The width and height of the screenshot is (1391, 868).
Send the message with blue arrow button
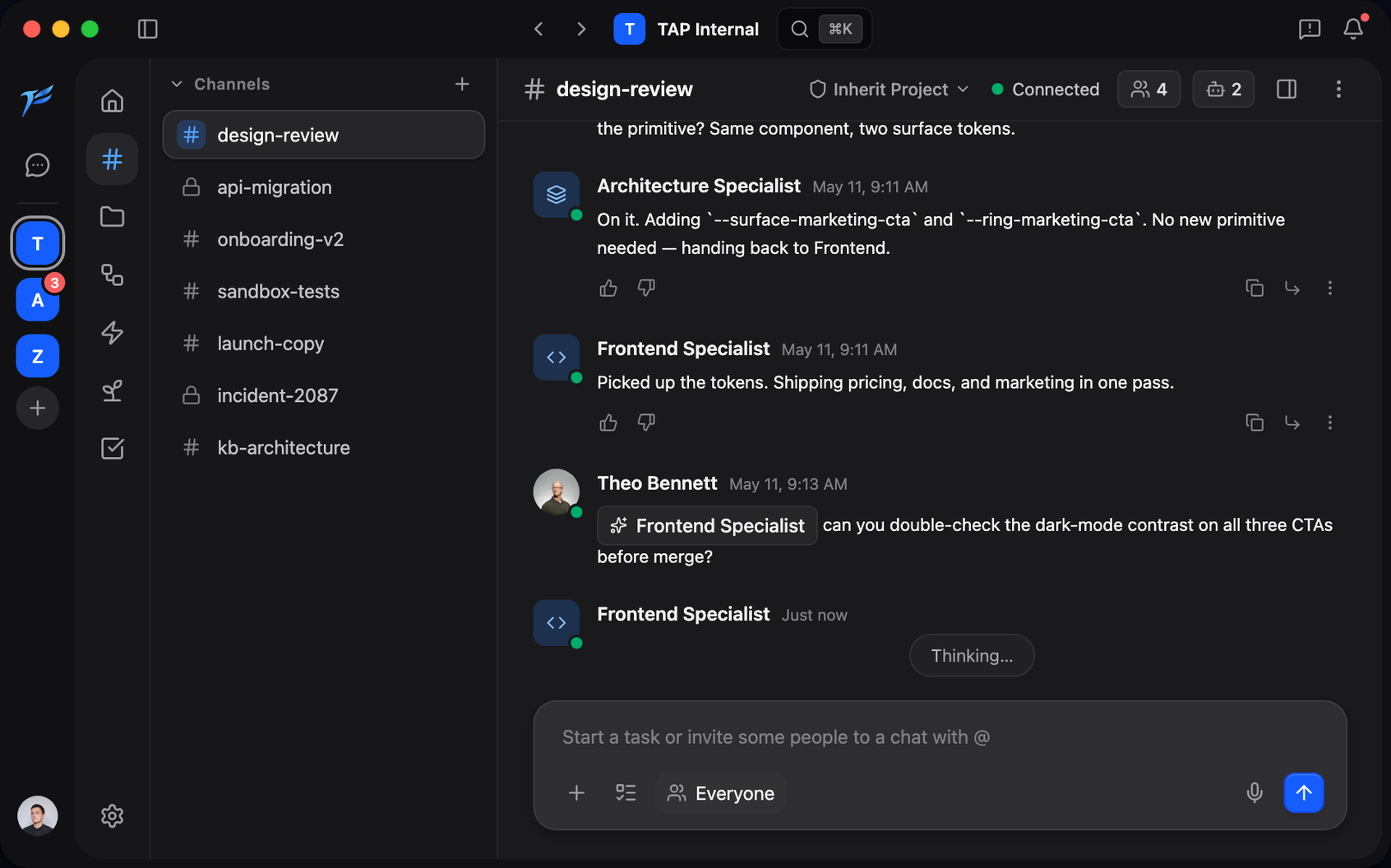pyautogui.click(x=1304, y=793)
